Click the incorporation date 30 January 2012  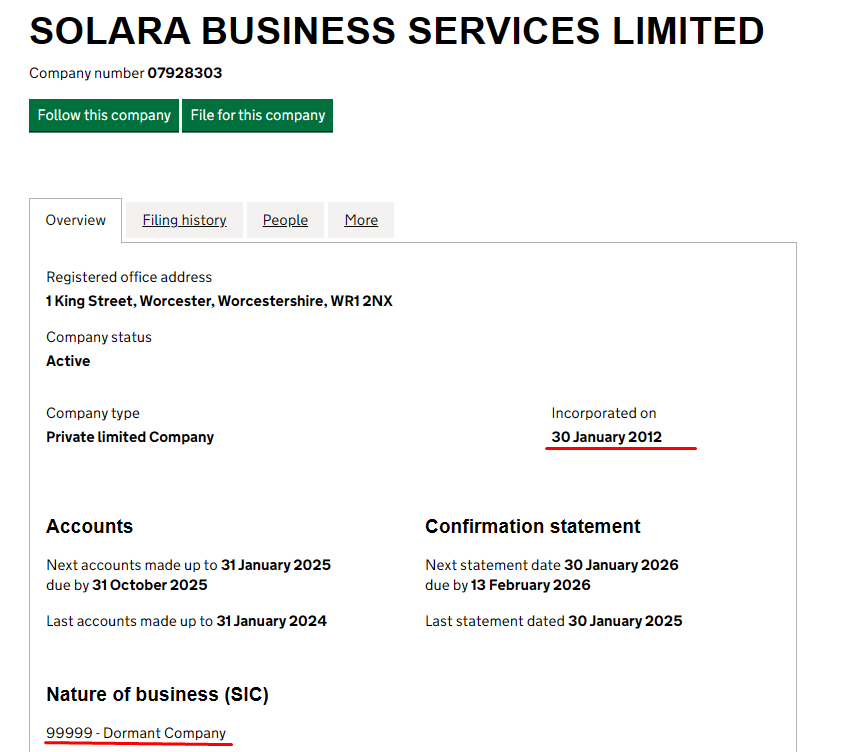(x=606, y=437)
